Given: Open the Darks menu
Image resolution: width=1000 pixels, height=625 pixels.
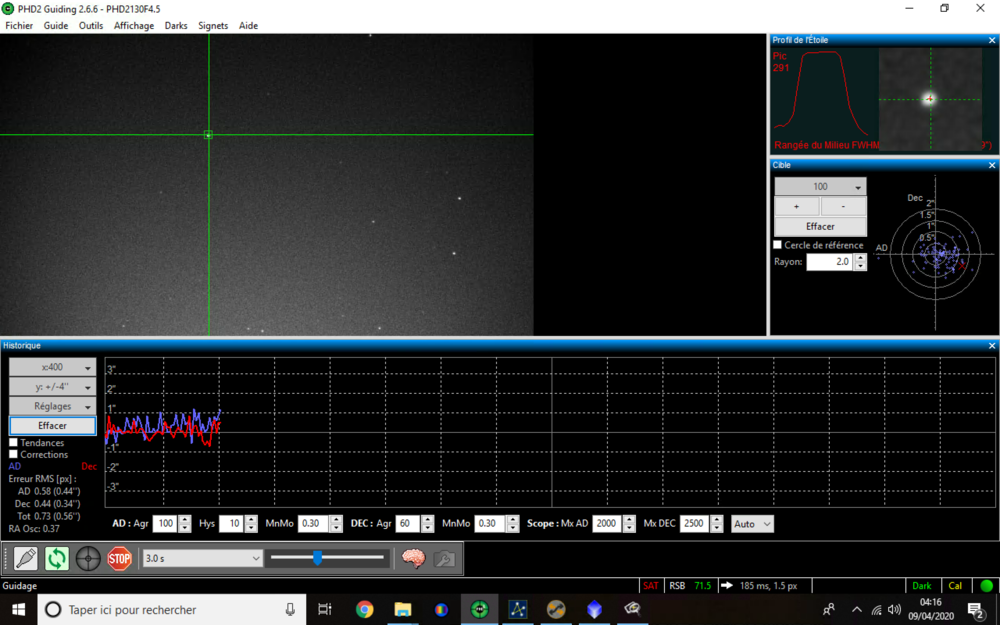Looking at the screenshot, I should click(x=176, y=26).
